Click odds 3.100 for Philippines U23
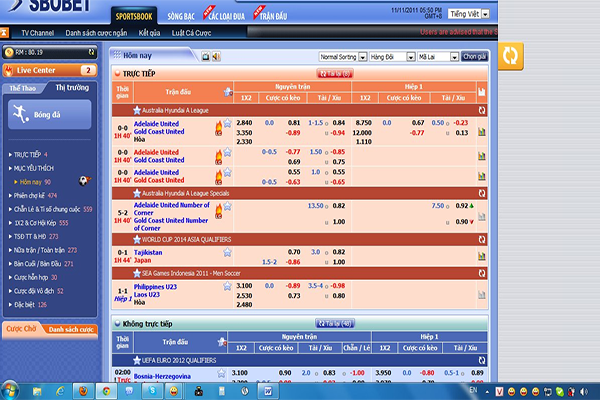The width and height of the screenshot is (600, 400). pyautogui.click(x=244, y=286)
